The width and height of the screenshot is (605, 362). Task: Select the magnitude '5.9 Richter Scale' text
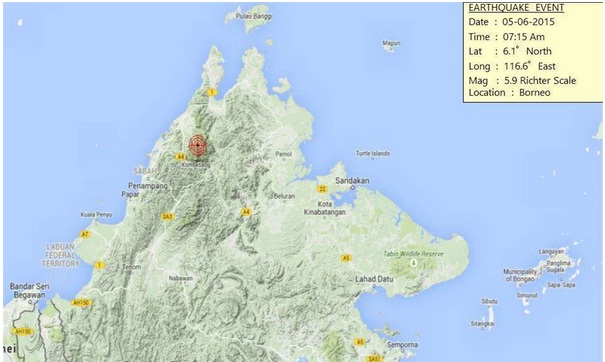point(540,81)
